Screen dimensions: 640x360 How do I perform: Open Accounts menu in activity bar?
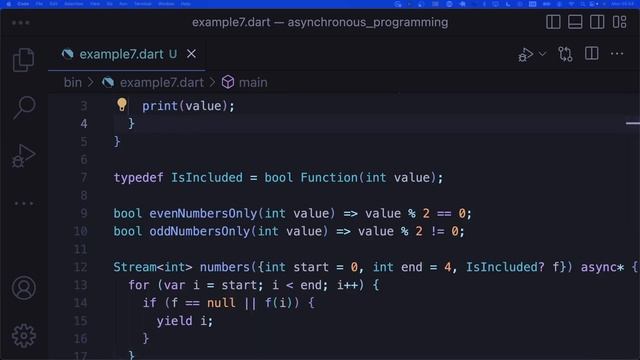23,288
